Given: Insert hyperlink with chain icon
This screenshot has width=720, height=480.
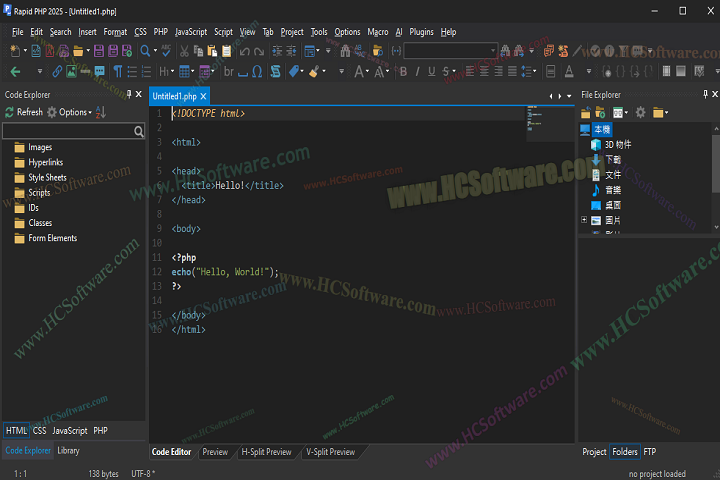Looking at the screenshot, I should point(57,71).
